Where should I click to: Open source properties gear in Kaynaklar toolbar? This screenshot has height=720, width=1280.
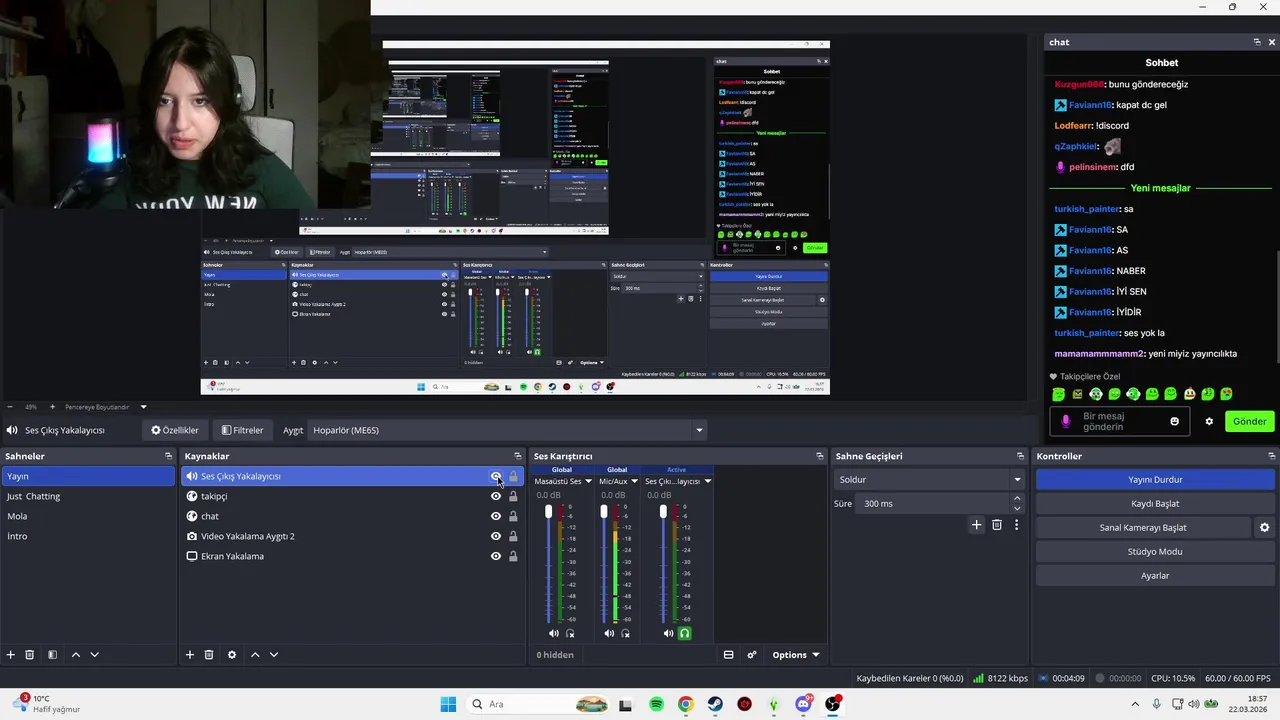[232, 655]
